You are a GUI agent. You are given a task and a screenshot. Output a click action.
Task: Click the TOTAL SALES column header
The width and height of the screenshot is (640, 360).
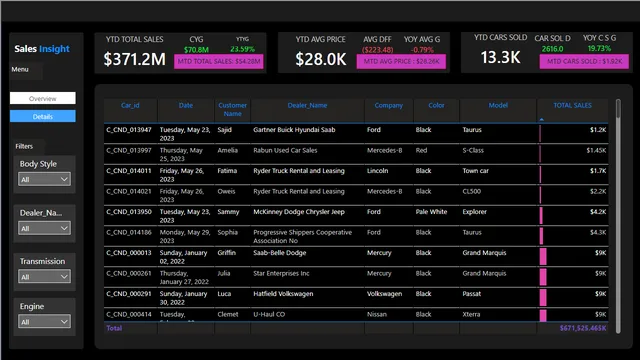tap(572, 105)
